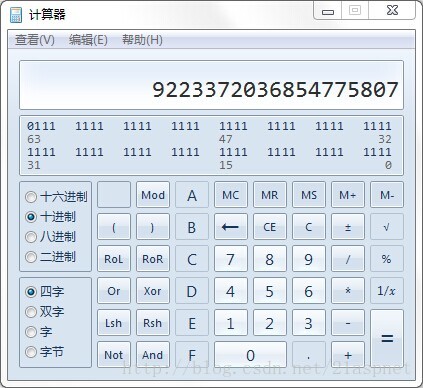This screenshot has height=388, width=423.
Task: Click the backspace arrow key
Action: point(231,227)
